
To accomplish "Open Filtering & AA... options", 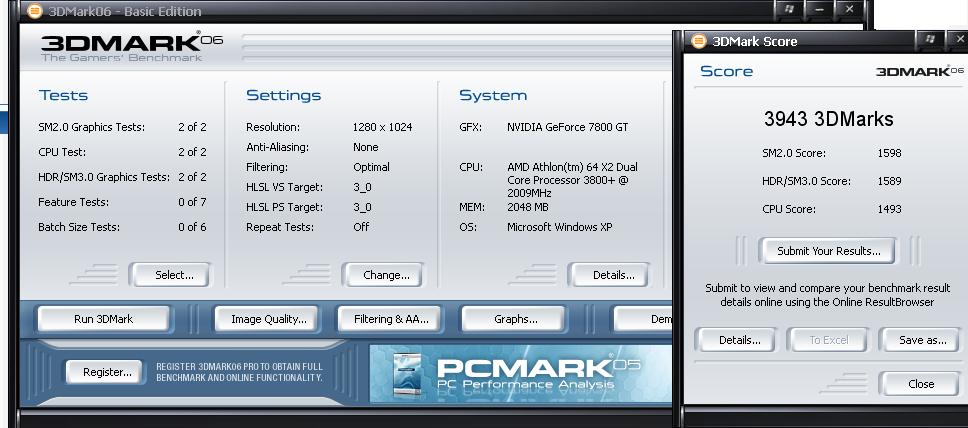I will point(390,319).
